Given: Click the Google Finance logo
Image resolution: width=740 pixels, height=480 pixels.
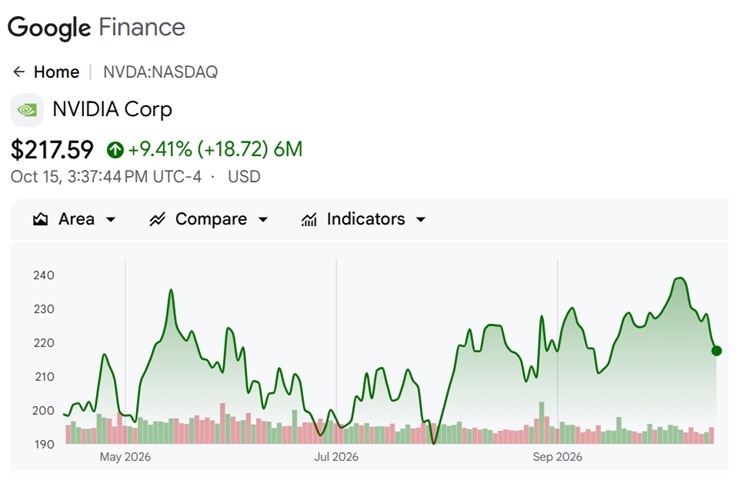Looking at the screenshot, I should (96, 27).
